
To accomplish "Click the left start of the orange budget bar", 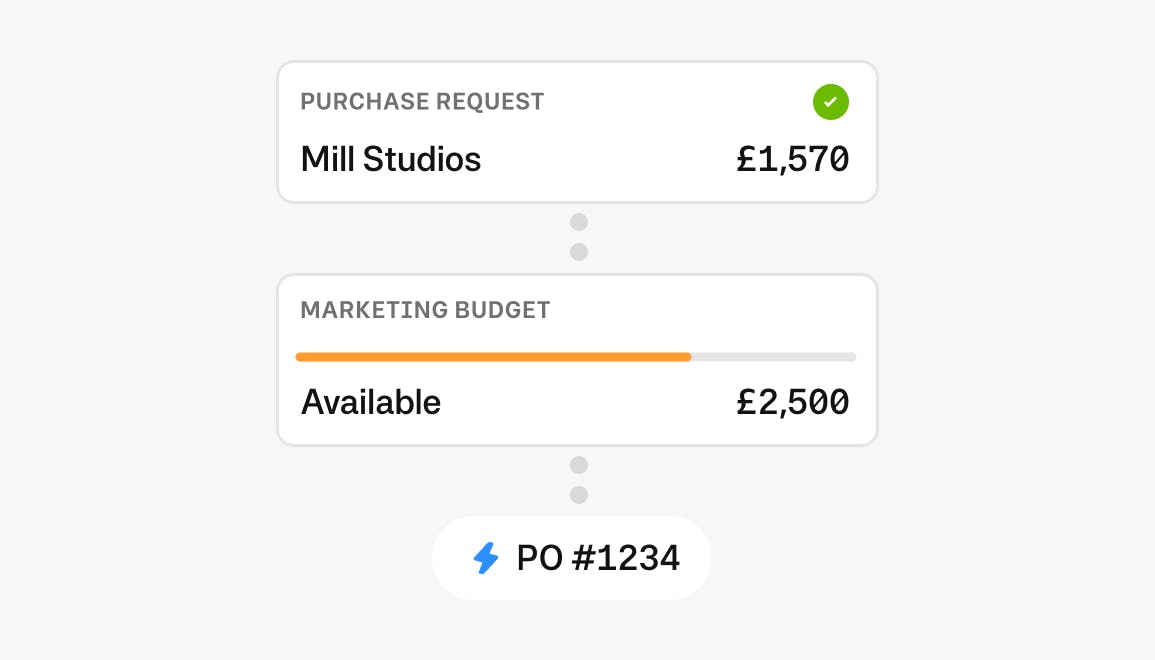I will pyautogui.click(x=300, y=357).
